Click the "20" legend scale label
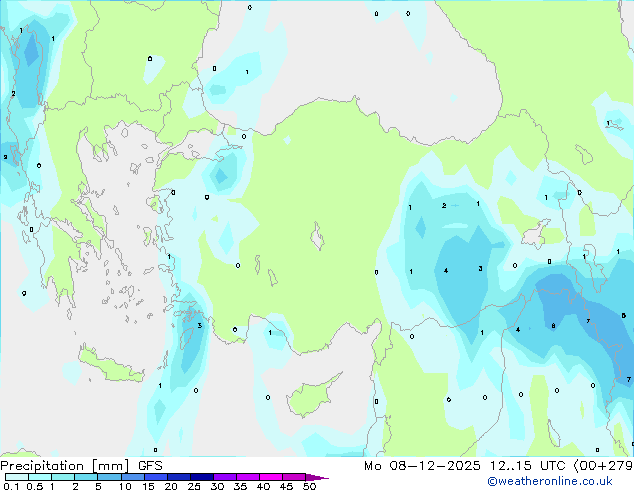The image size is (634, 490). click(171, 486)
